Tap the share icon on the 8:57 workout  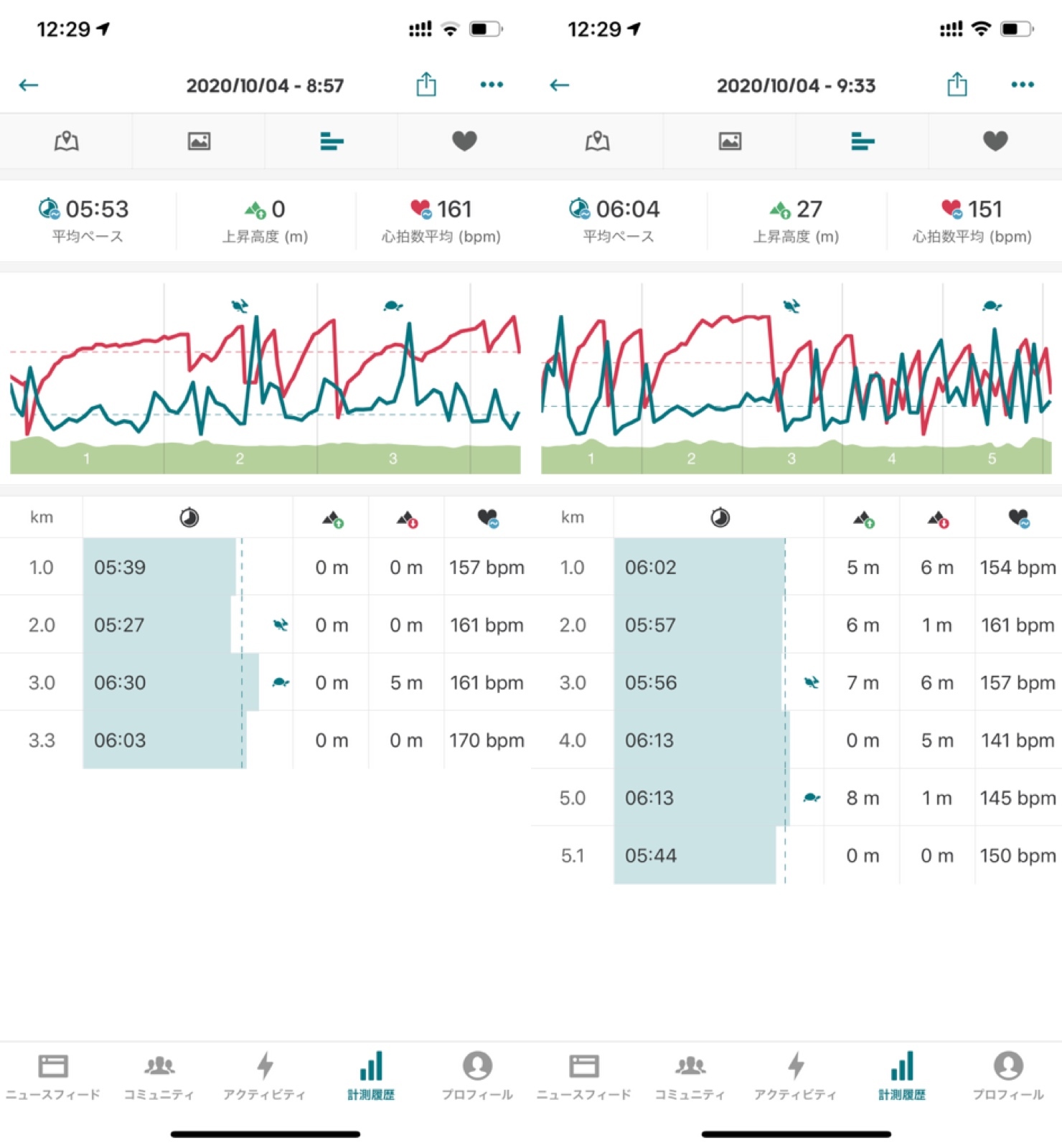click(426, 85)
